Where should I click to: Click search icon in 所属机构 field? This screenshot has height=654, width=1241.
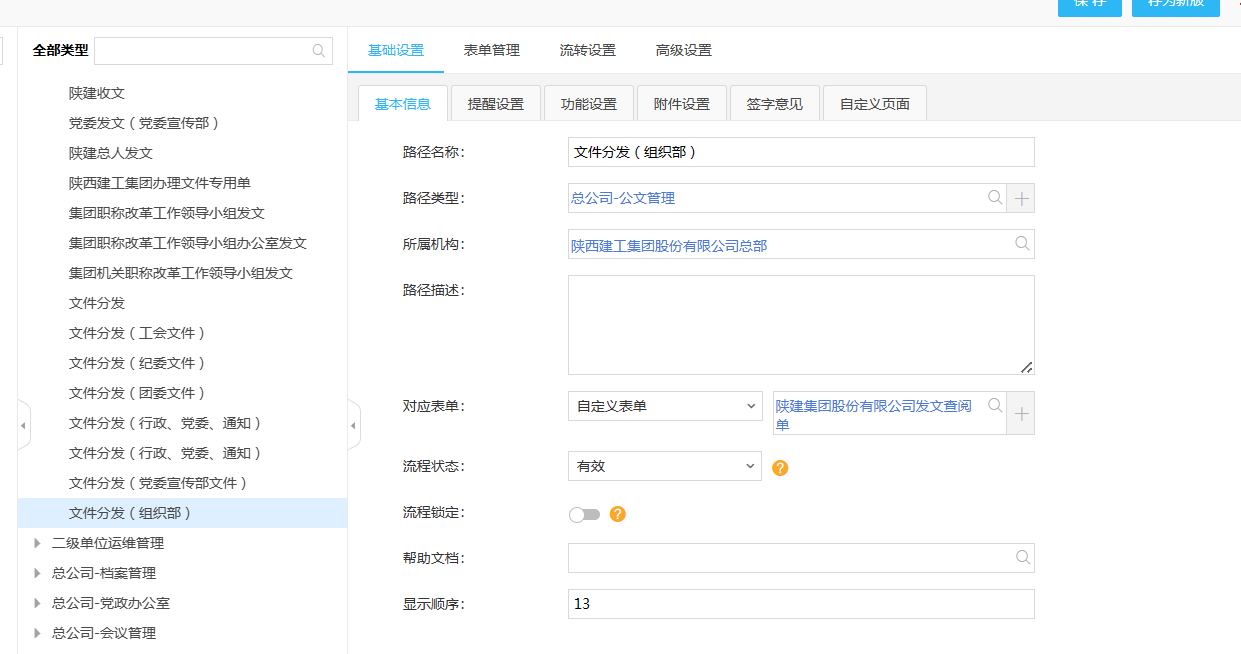(x=1021, y=243)
